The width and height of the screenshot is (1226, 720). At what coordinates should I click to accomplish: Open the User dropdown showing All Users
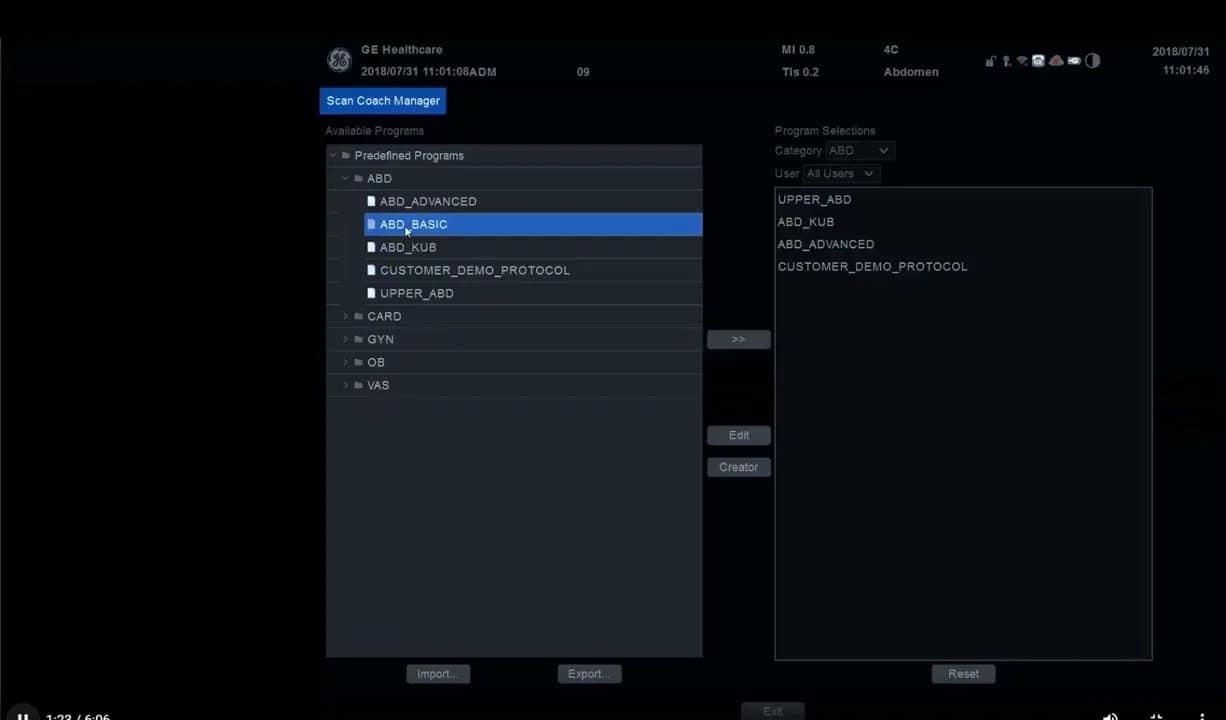pyautogui.click(x=839, y=173)
